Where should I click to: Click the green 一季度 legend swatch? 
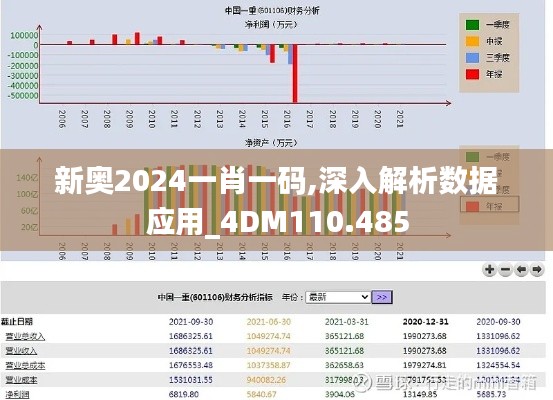point(472,25)
